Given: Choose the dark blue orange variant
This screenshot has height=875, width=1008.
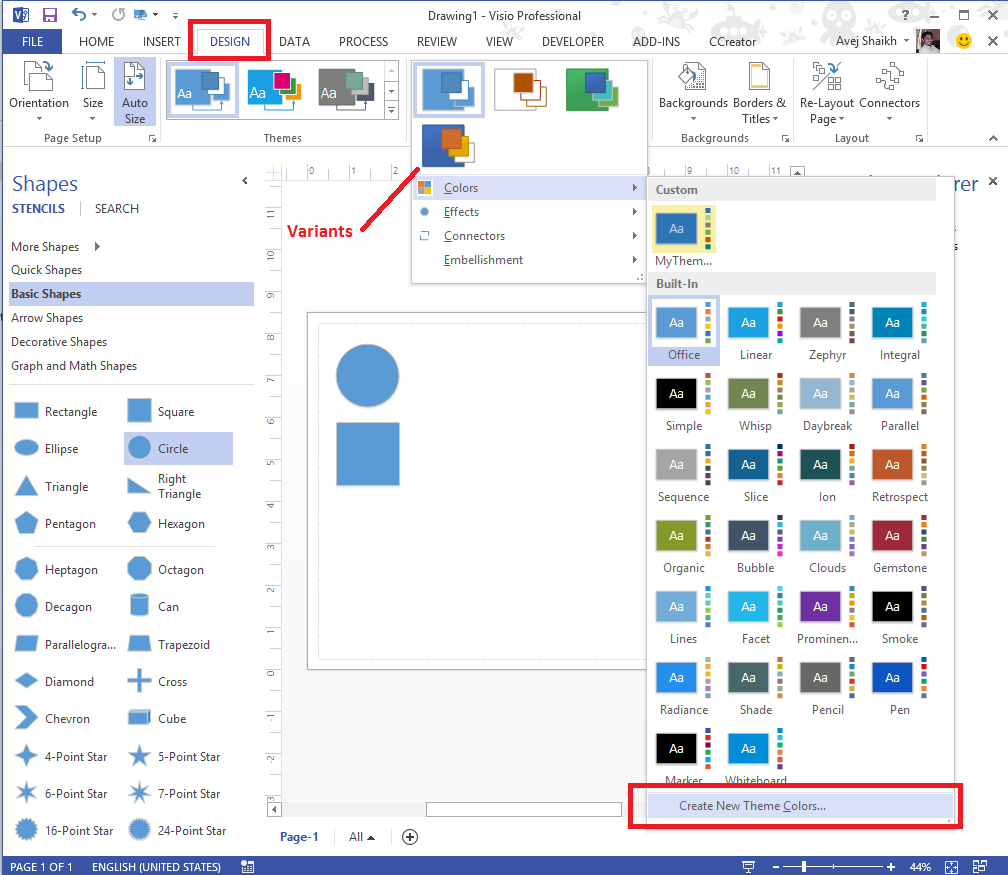Looking at the screenshot, I should [x=448, y=146].
